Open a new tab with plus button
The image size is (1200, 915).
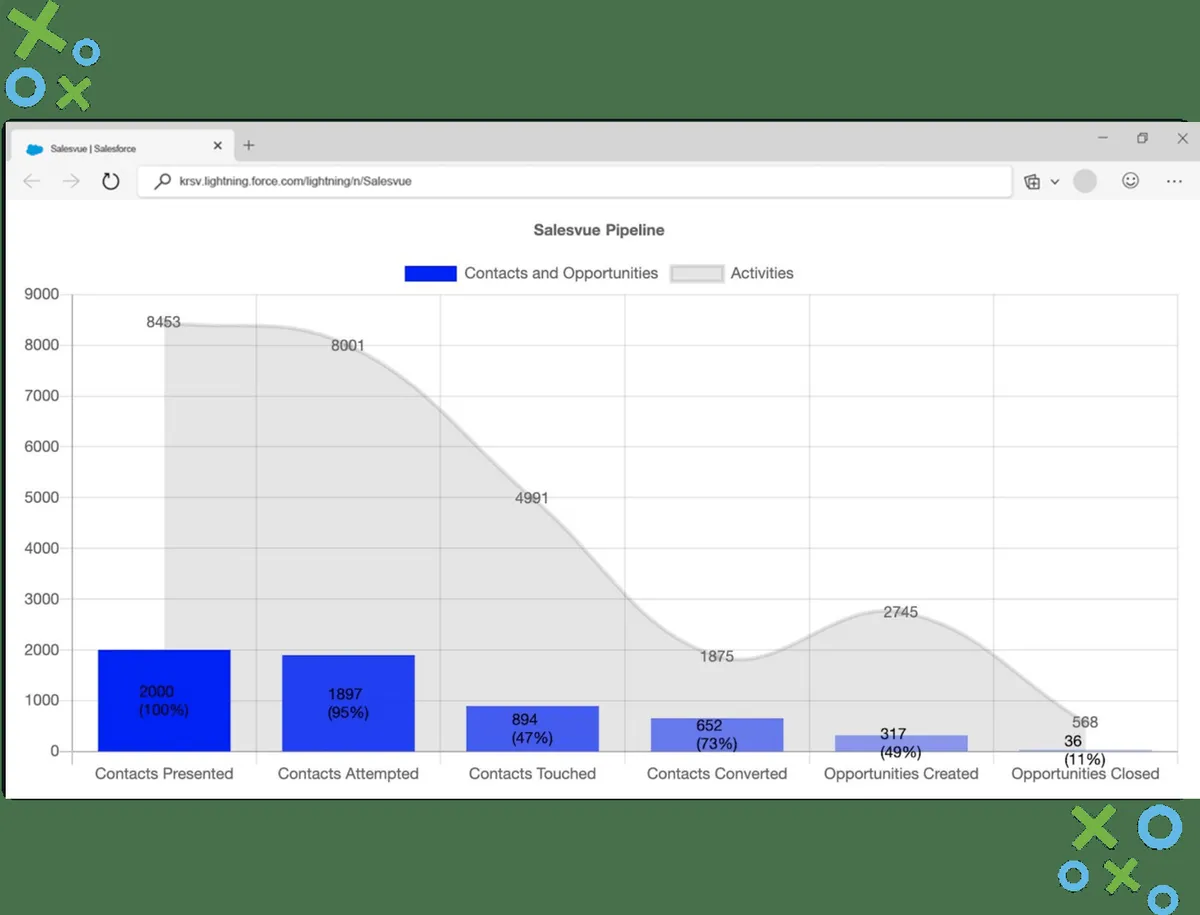pos(249,145)
